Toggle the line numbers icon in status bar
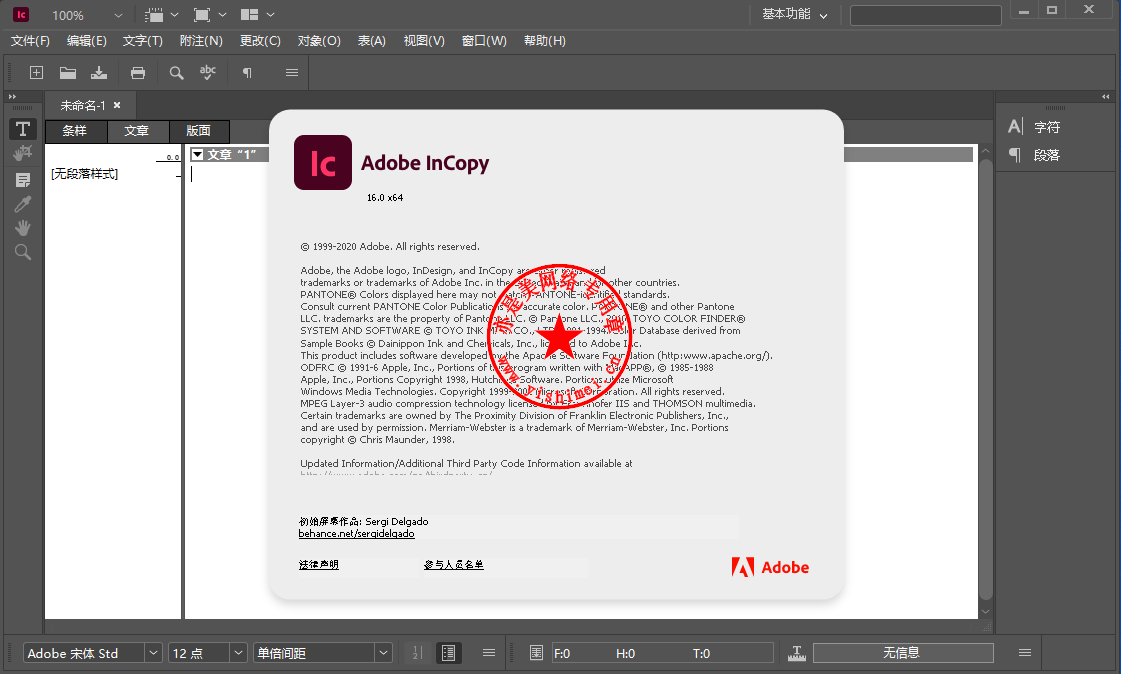This screenshot has height=674, width=1121. click(418, 653)
